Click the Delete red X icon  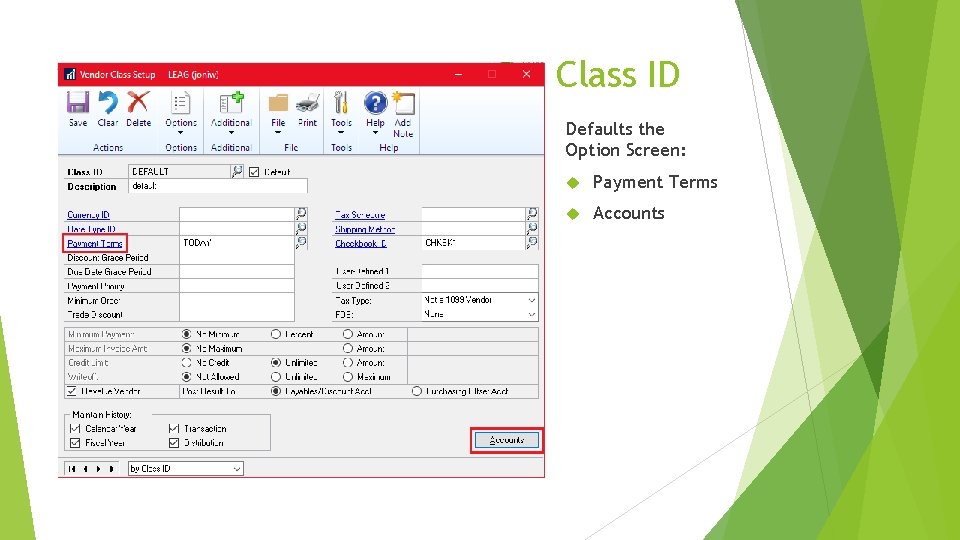pos(138,102)
